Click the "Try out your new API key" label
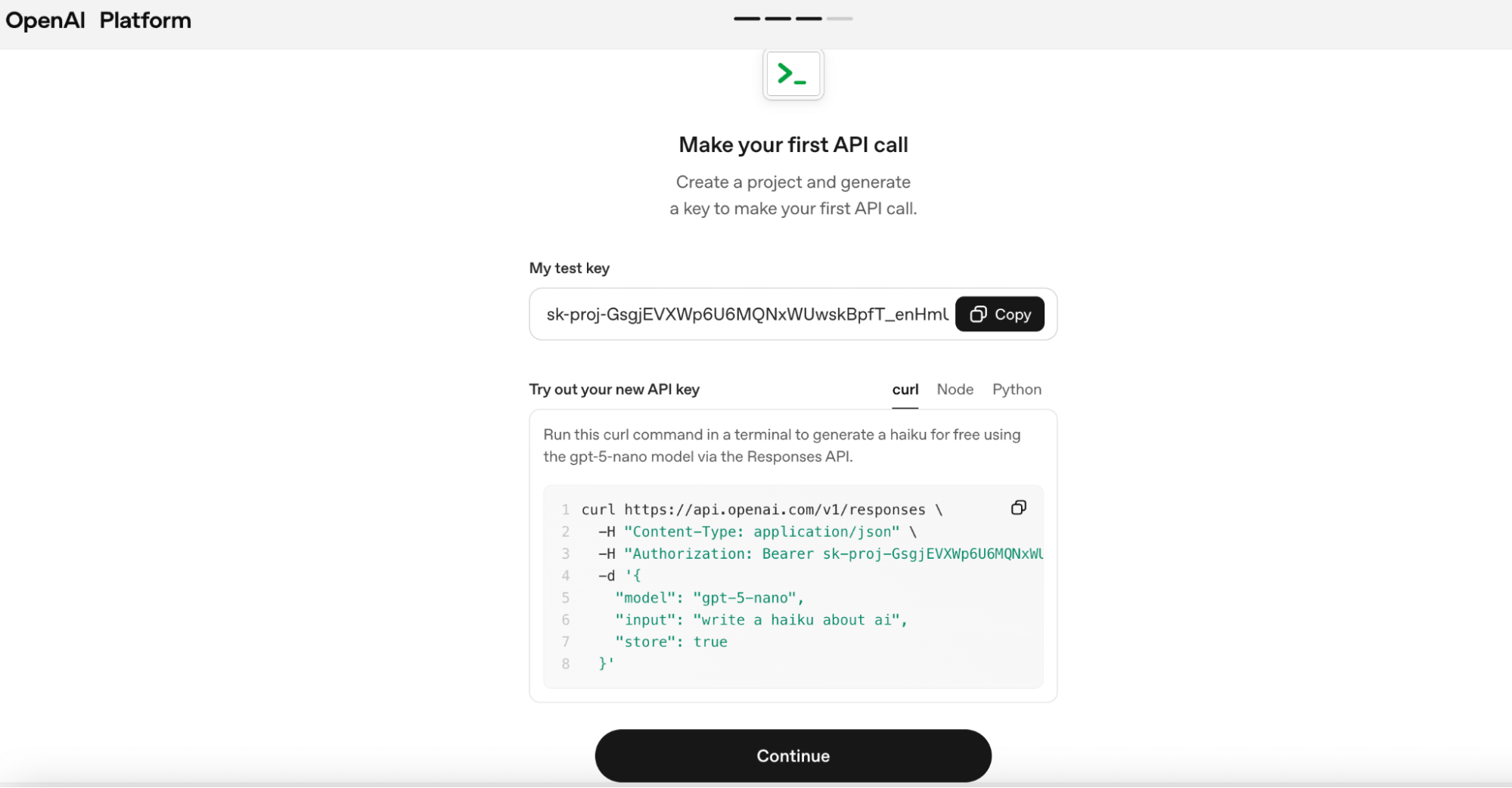Image resolution: width=1512 pixels, height=788 pixels. 614,389
